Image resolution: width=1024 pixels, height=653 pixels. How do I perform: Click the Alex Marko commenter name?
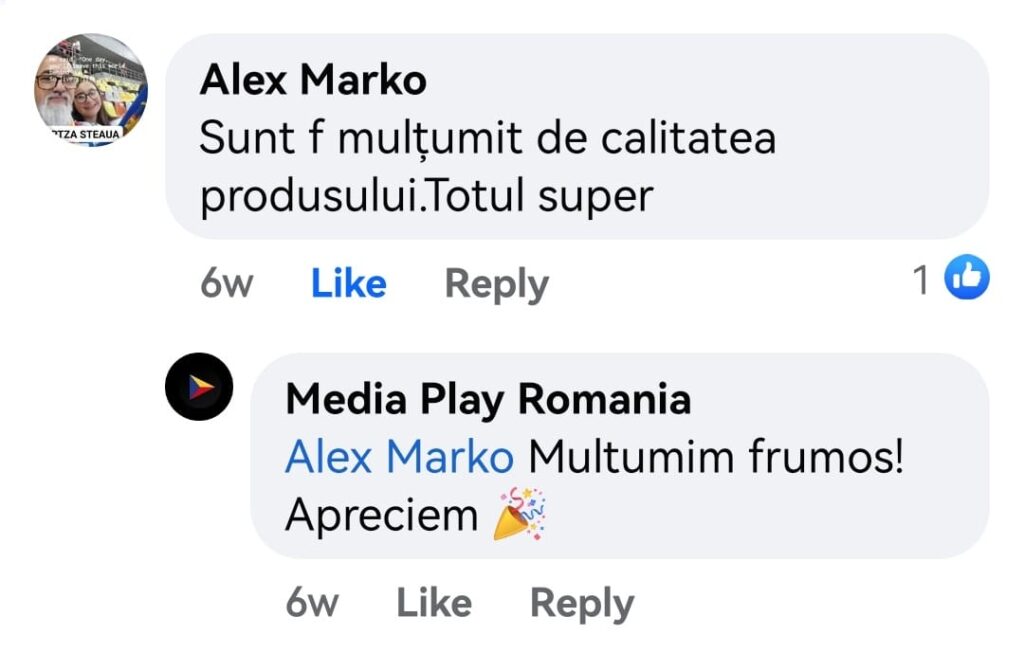pos(313,80)
